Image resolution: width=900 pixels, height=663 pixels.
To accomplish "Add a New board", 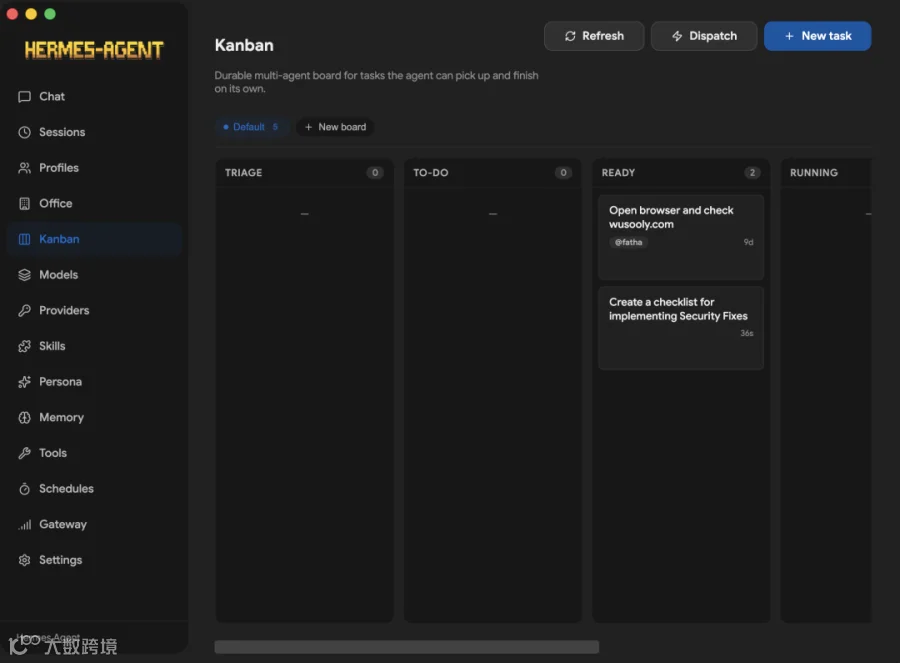I will (x=335, y=127).
